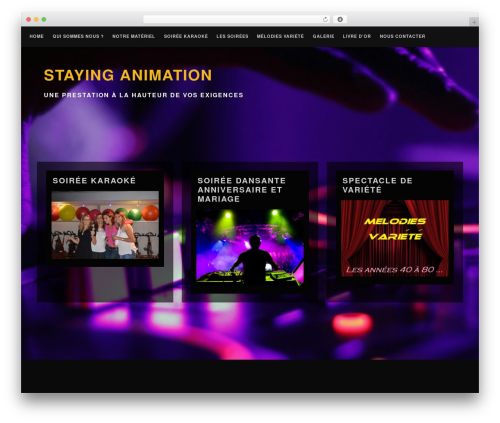This screenshot has width=500, height=423.
Task: Open the Qui sommes nous ? page
Action: 78,36
